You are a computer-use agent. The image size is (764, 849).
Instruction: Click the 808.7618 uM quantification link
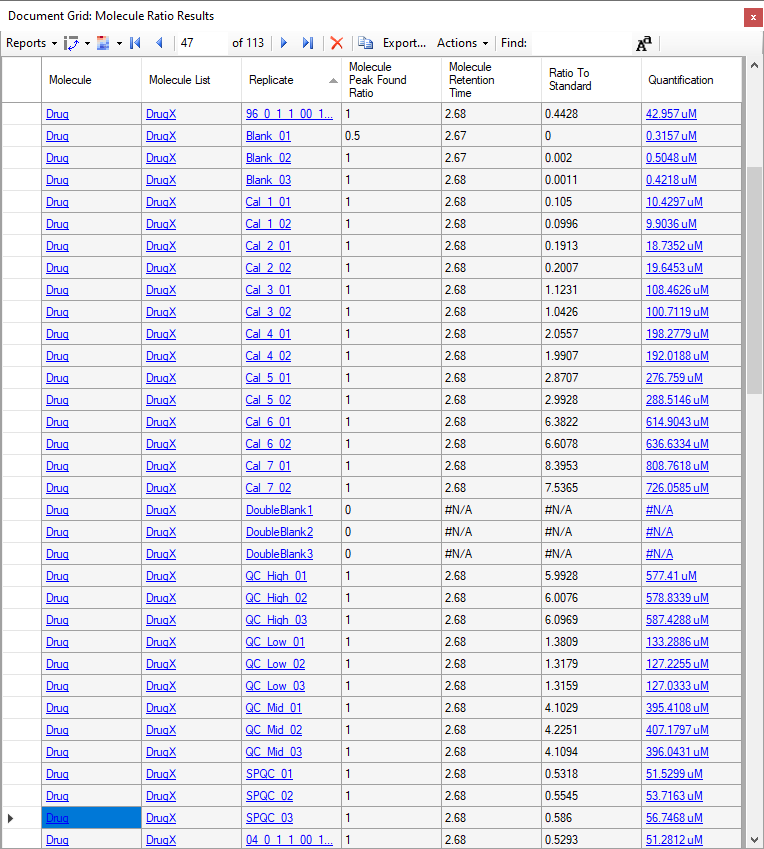point(677,466)
